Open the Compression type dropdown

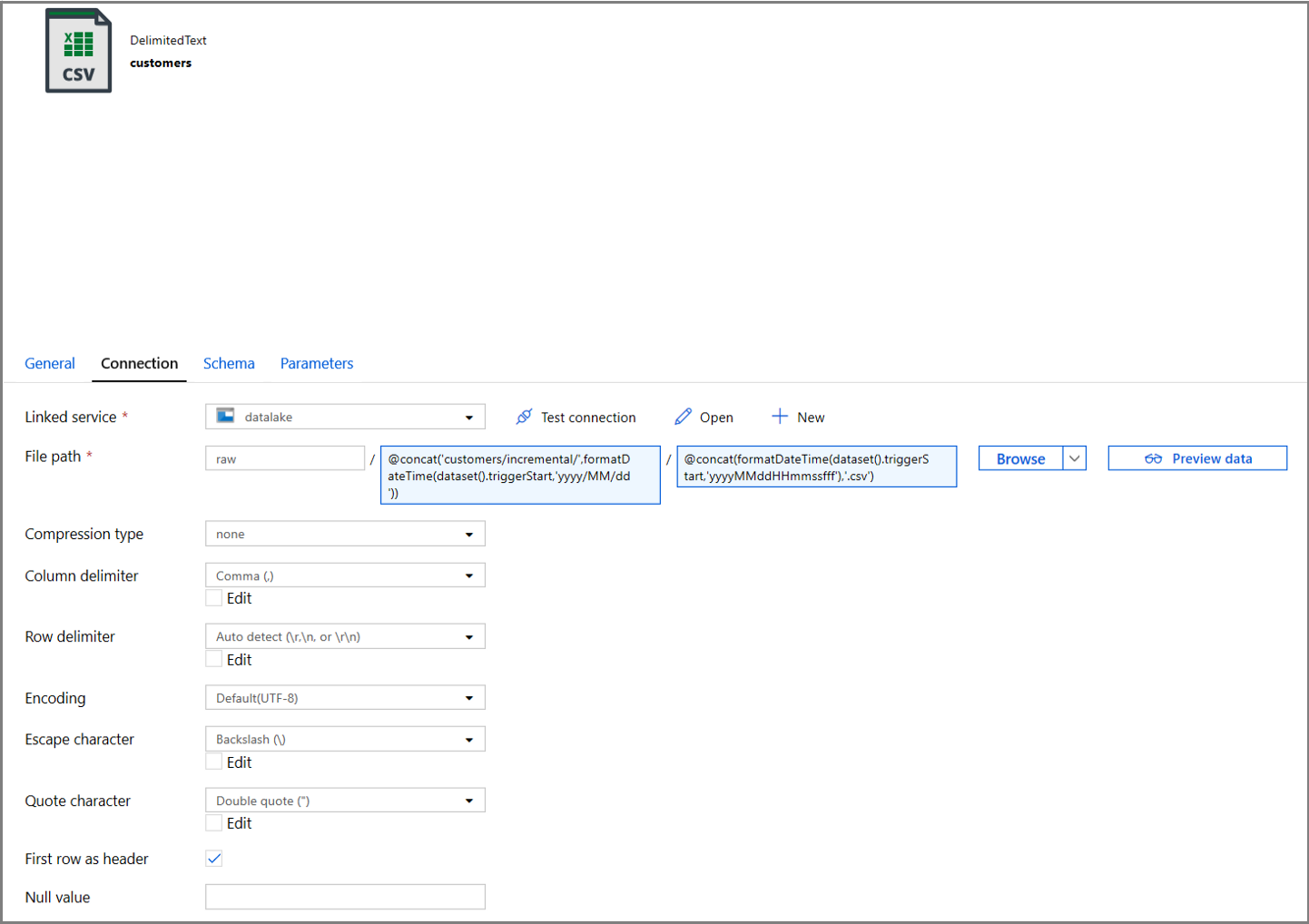click(x=470, y=534)
